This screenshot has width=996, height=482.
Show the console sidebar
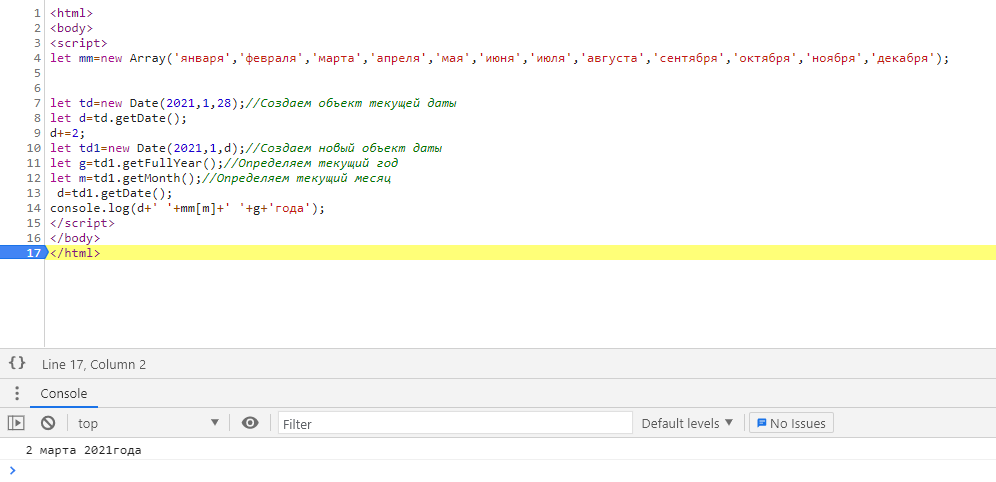[x=16, y=423]
